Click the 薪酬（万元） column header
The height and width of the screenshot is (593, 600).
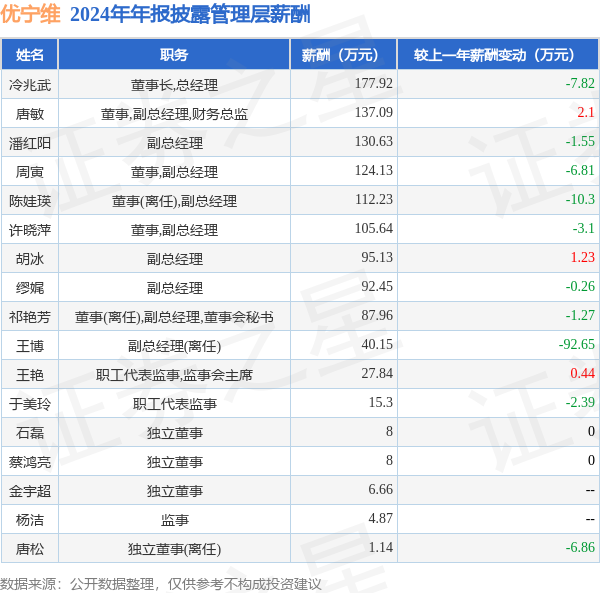[344, 55]
